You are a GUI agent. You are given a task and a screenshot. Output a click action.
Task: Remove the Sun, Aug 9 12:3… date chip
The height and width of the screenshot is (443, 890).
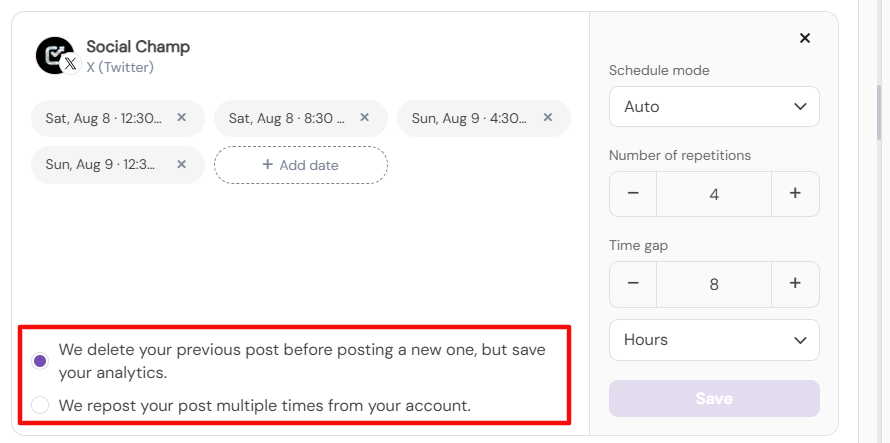pyautogui.click(x=182, y=164)
